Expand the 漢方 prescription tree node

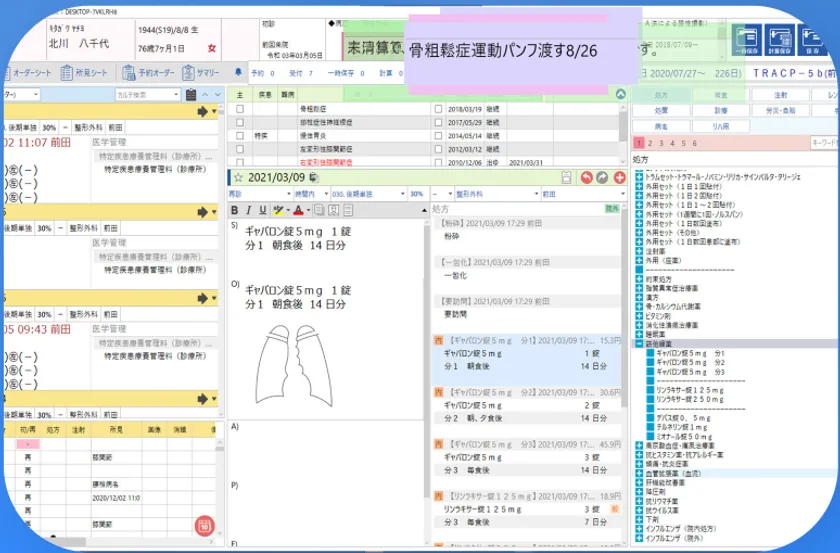coord(640,297)
